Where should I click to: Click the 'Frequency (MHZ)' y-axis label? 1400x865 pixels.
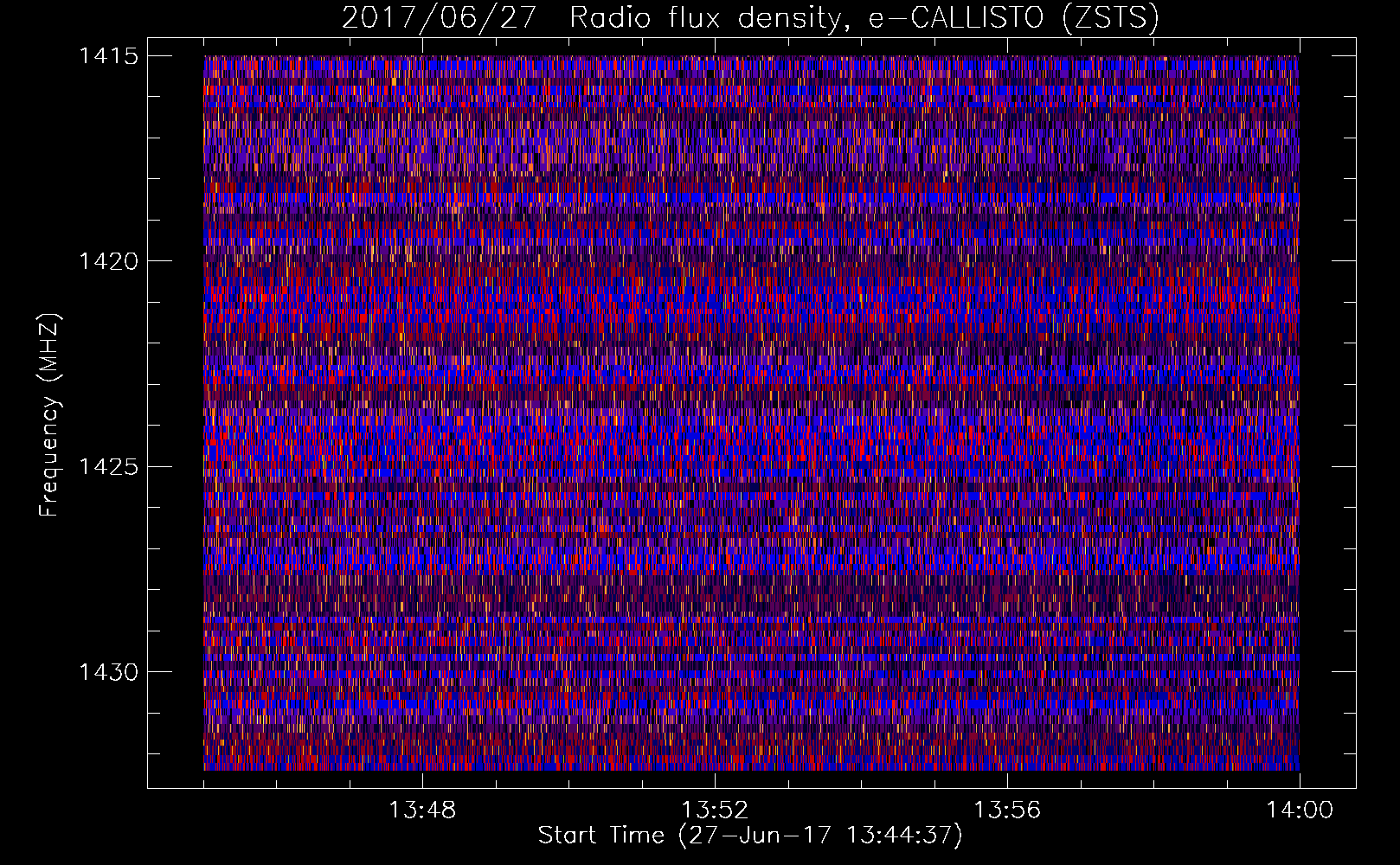pos(50,414)
